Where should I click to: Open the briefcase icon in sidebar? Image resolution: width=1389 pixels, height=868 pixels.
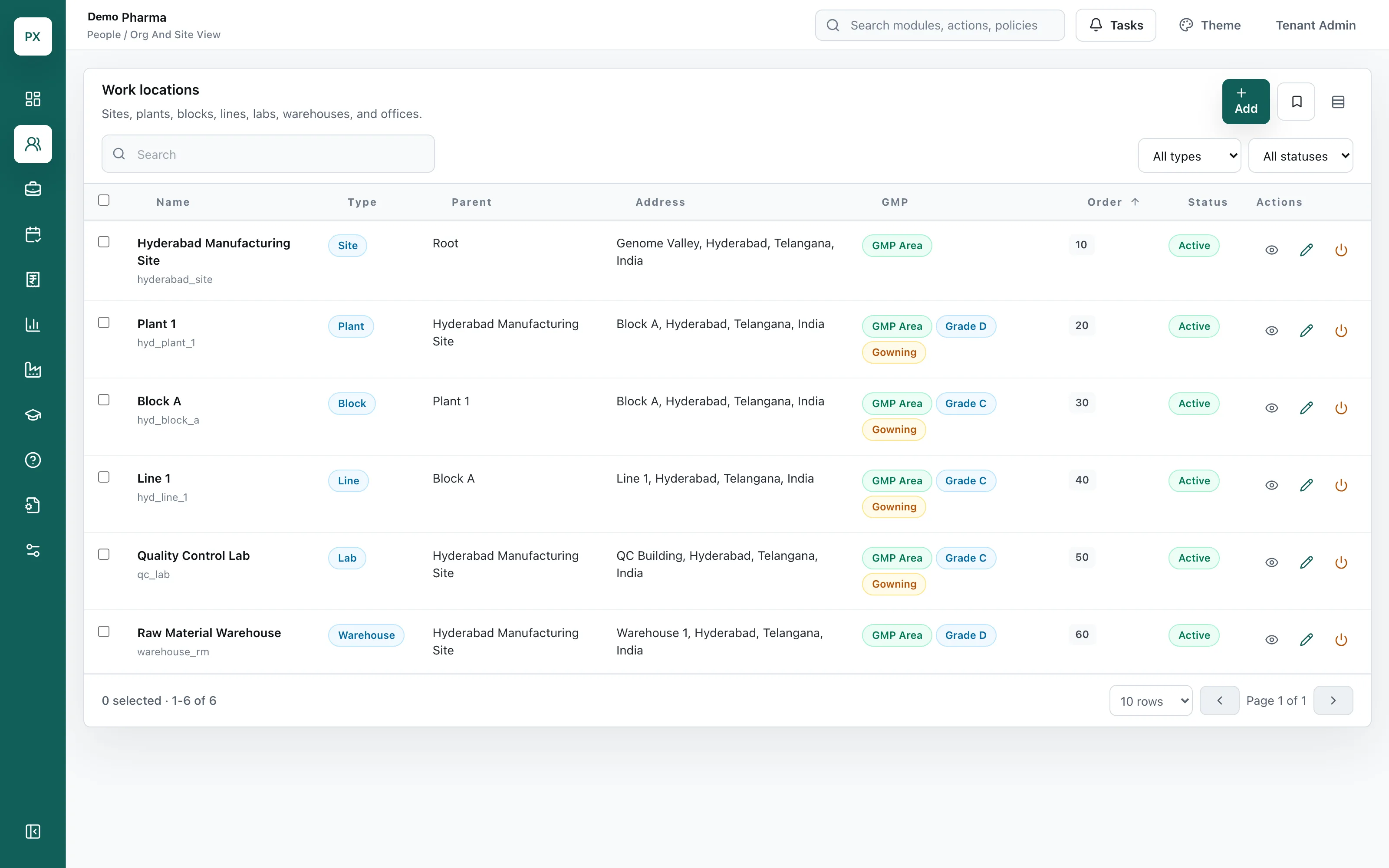(33, 189)
